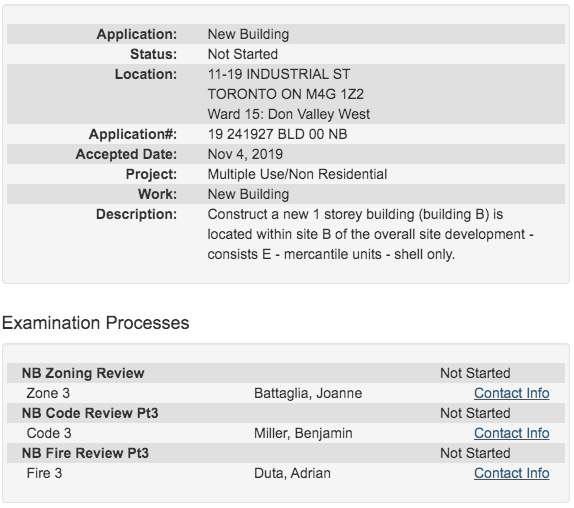Select the NB Fire Review Pt3 heading
The height and width of the screenshot is (508, 574).
point(85,453)
